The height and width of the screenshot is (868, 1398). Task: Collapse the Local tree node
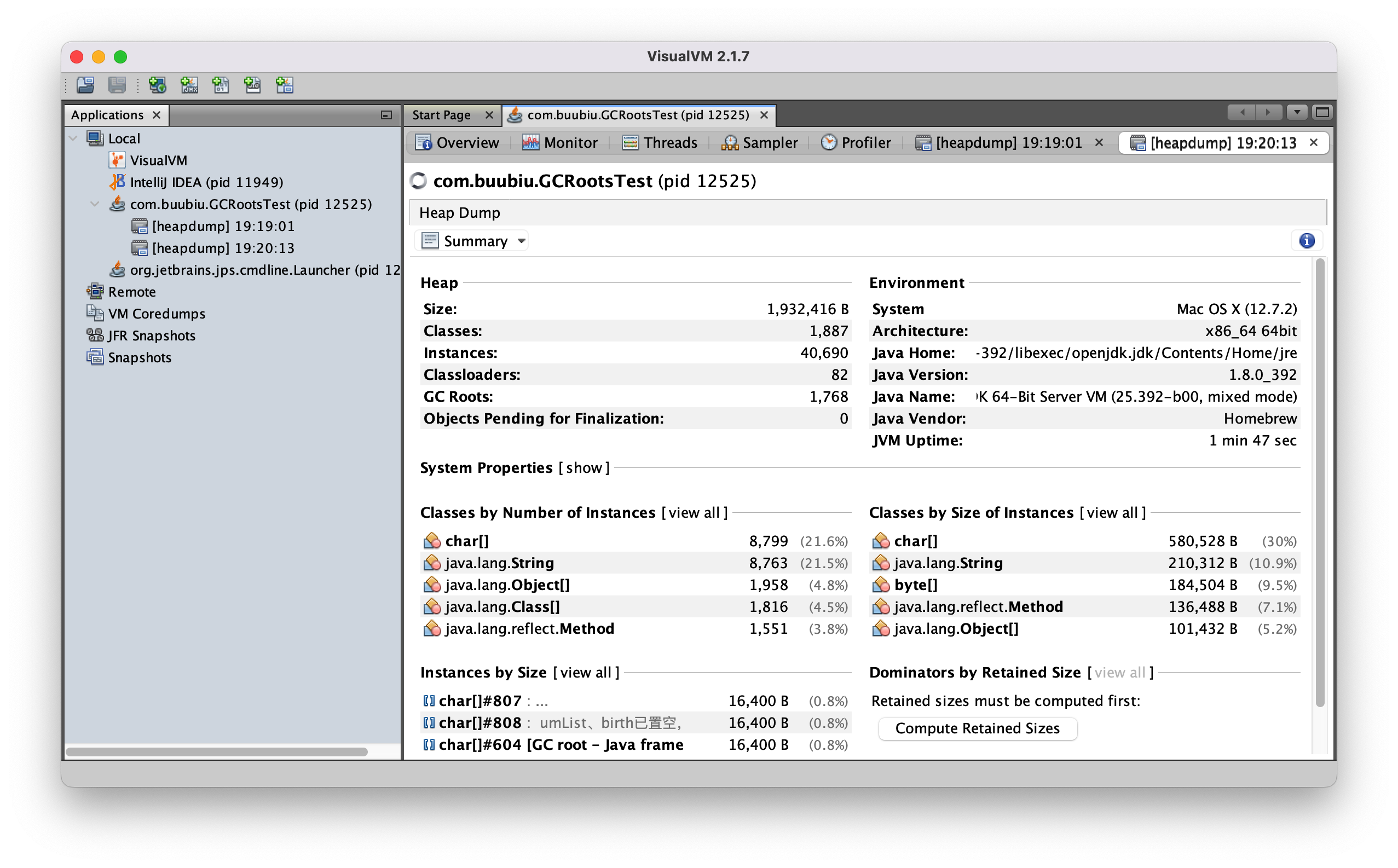click(x=73, y=138)
